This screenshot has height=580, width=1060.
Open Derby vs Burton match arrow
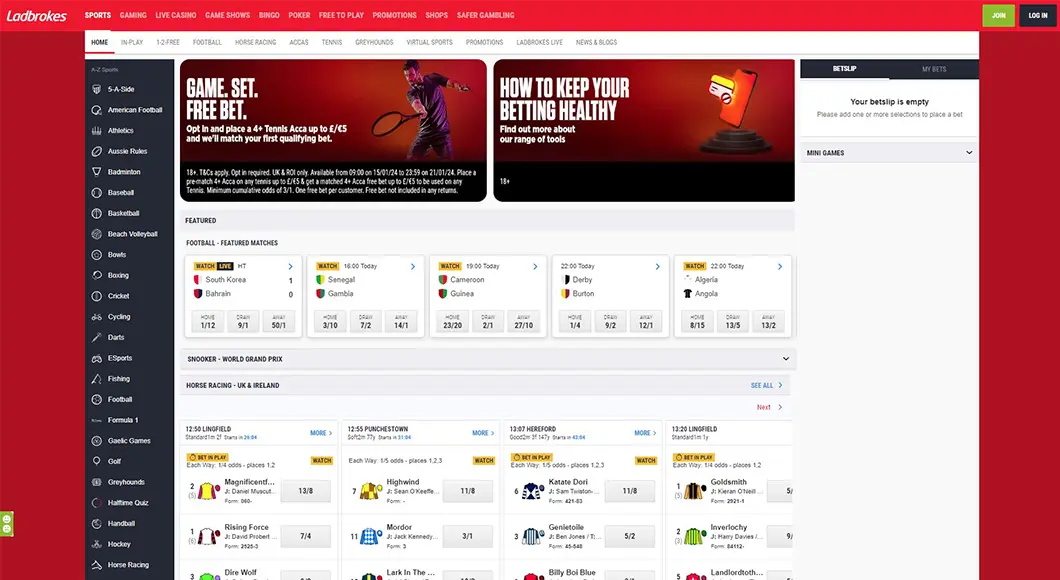tap(658, 266)
